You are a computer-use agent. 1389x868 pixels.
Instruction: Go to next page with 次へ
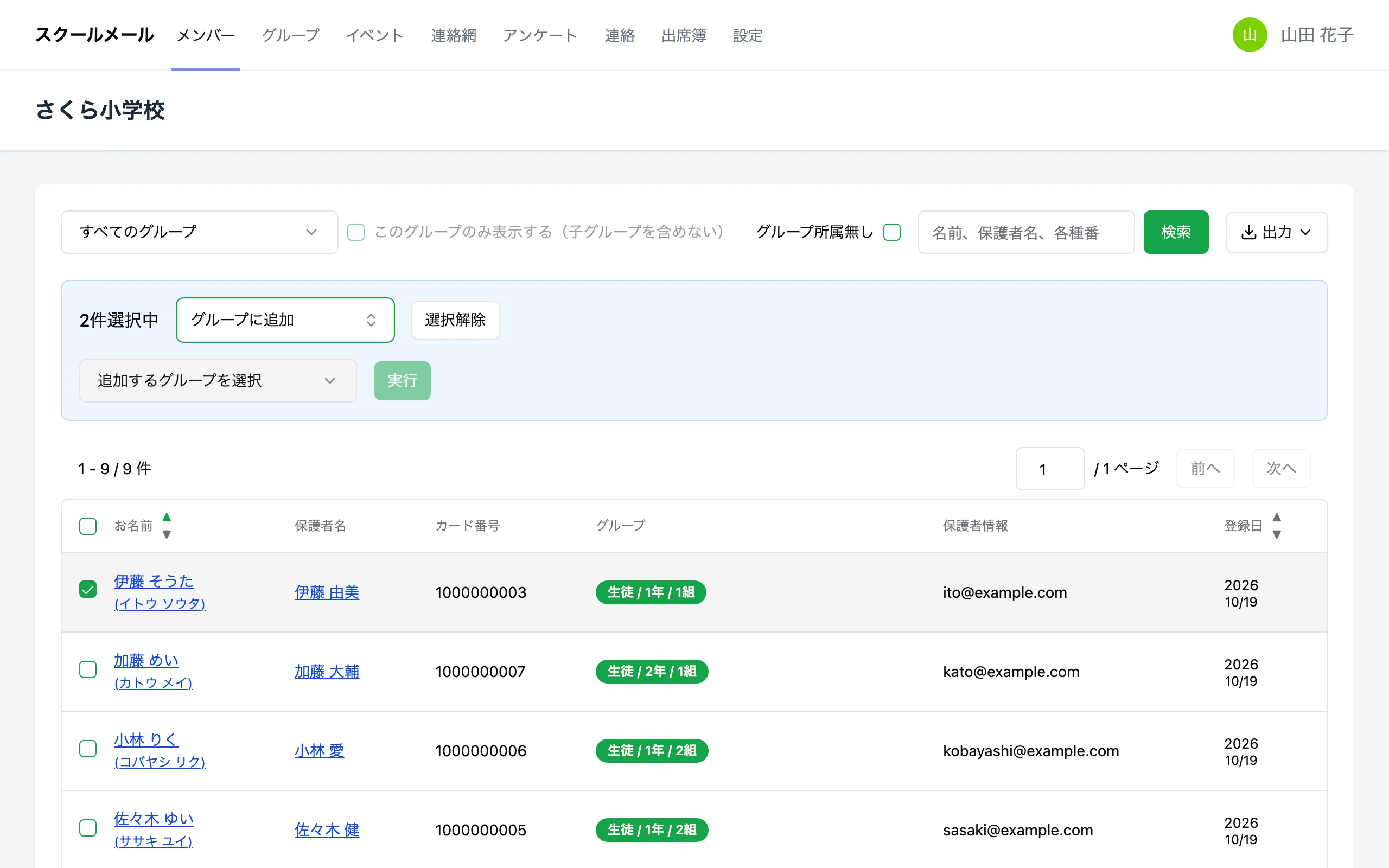[1280, 468]
